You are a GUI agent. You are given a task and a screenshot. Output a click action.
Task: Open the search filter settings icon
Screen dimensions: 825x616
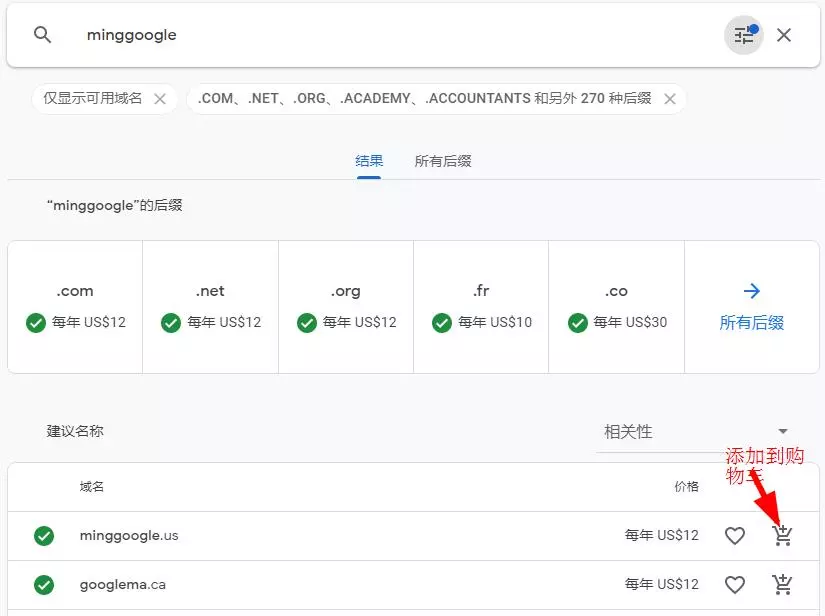coord(743,35)
